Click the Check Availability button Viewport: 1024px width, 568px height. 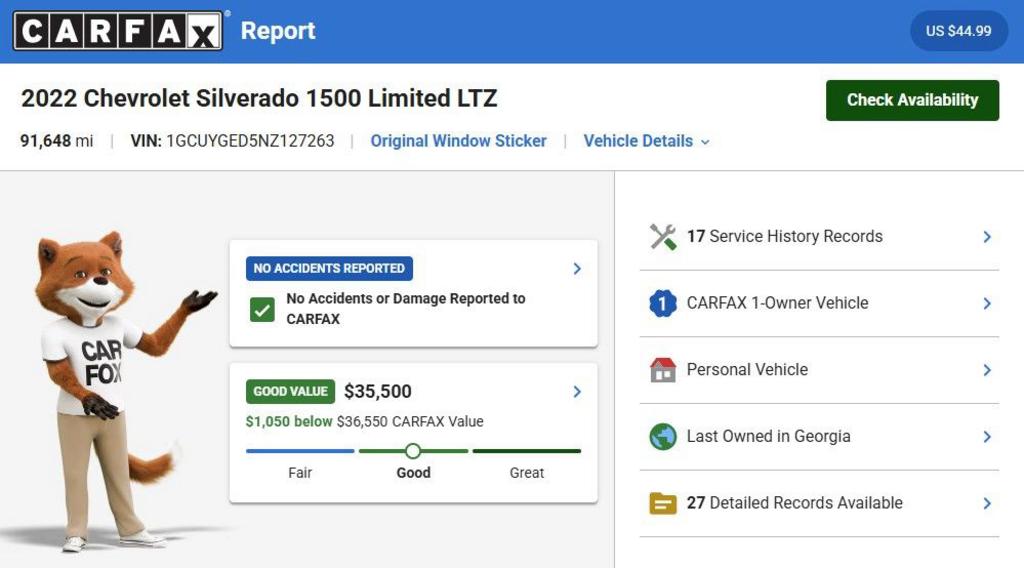(912, 100)
